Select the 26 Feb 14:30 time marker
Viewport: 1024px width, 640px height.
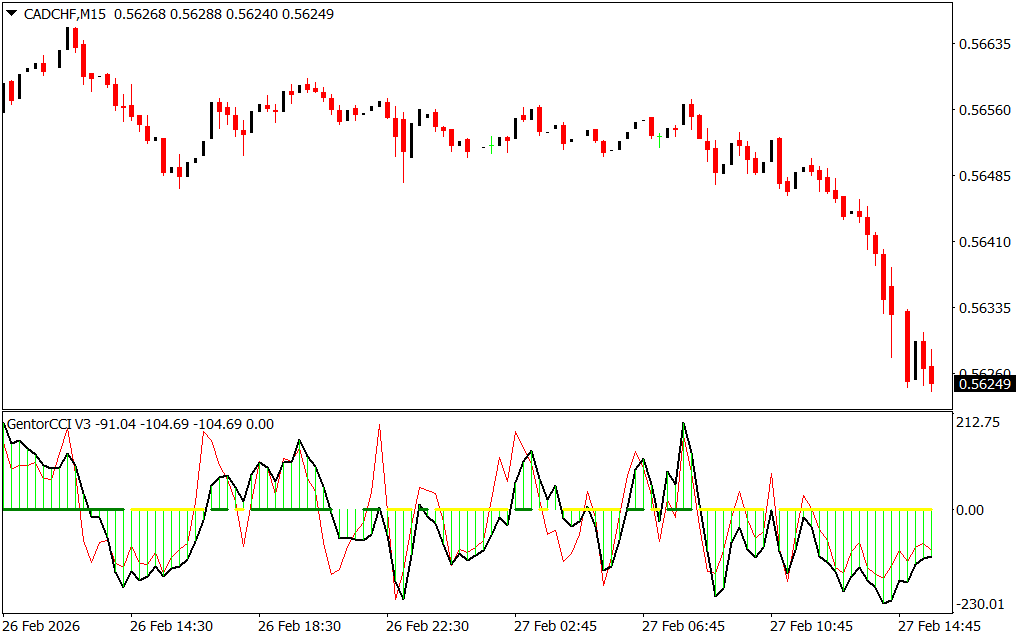(x=171, y=626)
